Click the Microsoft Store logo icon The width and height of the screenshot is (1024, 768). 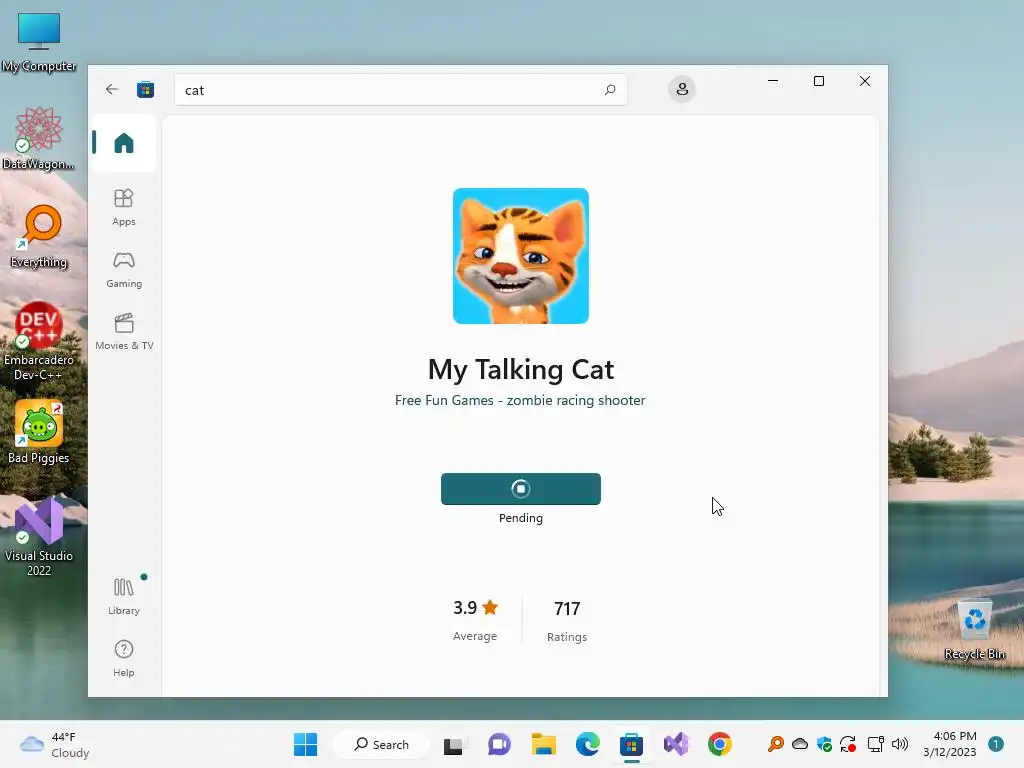coord(145,89)
